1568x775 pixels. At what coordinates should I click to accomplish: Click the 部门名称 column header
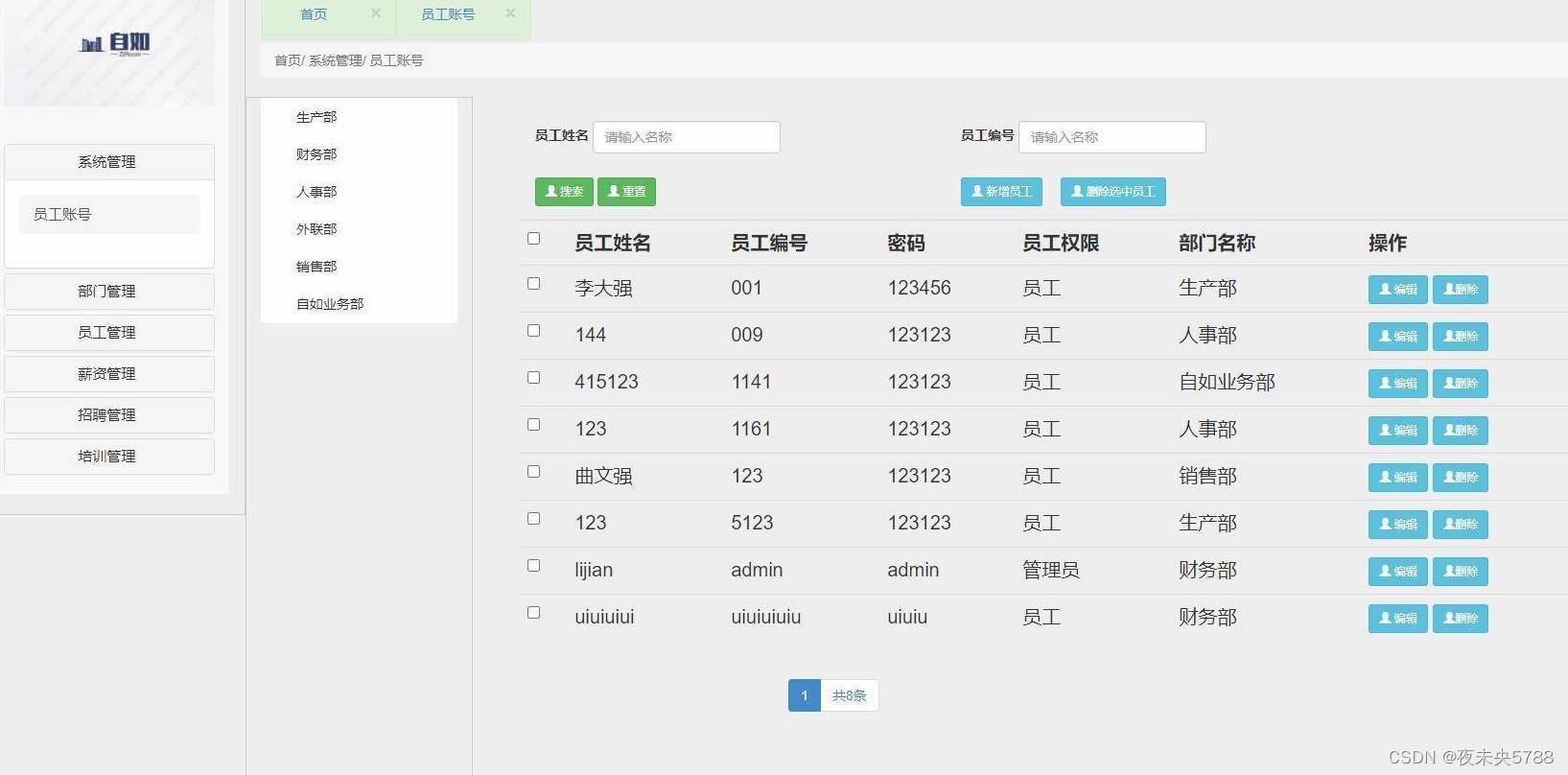point(1217,244)
